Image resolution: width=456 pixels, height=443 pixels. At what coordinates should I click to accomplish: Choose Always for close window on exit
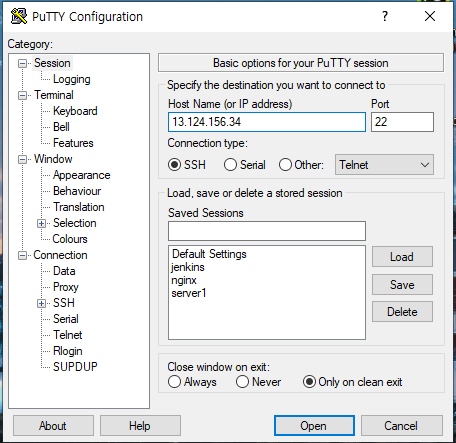[x=174, y=382]
